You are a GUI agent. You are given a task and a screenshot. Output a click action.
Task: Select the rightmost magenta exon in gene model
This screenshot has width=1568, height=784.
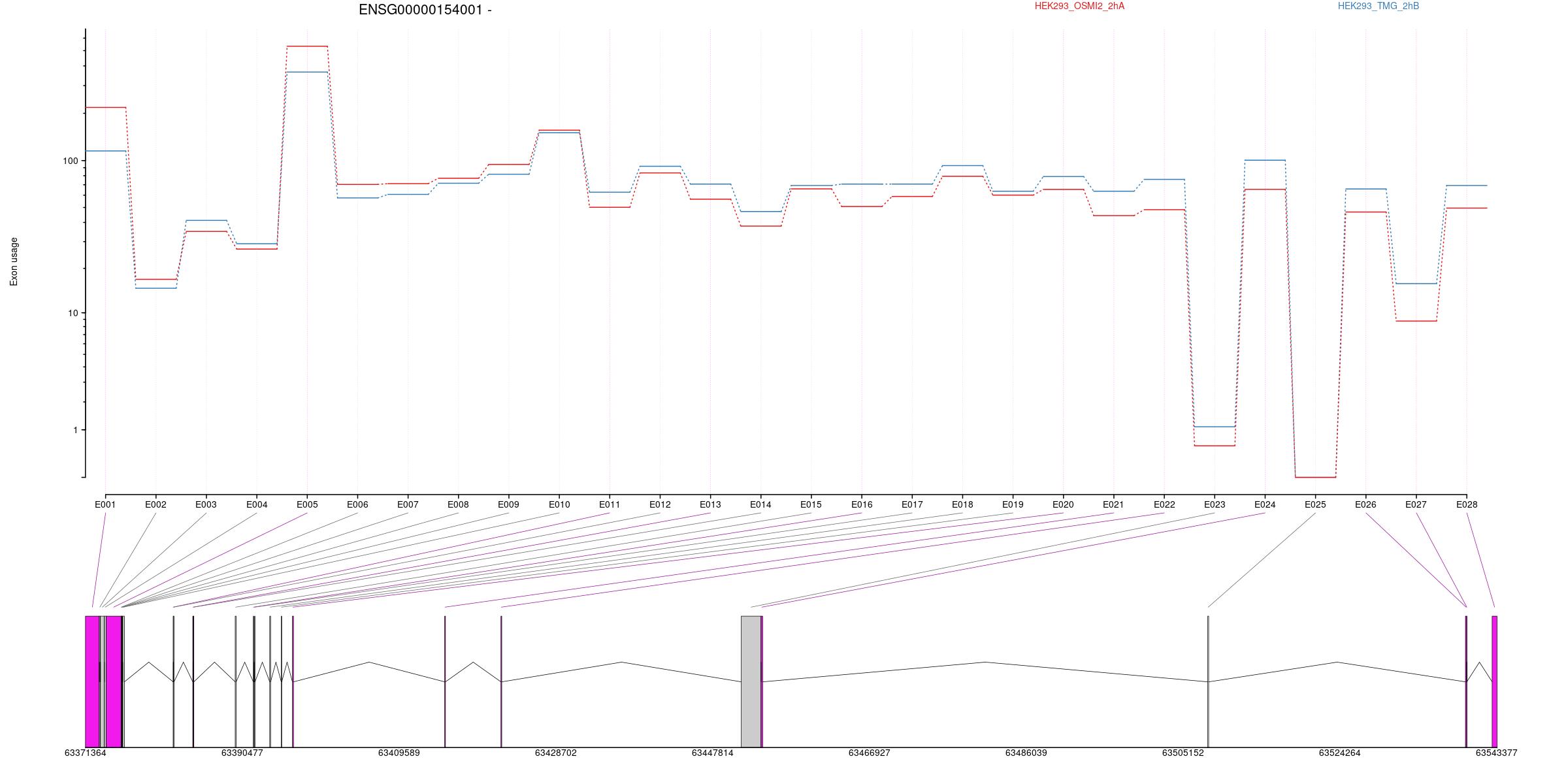coord(1494,681)
